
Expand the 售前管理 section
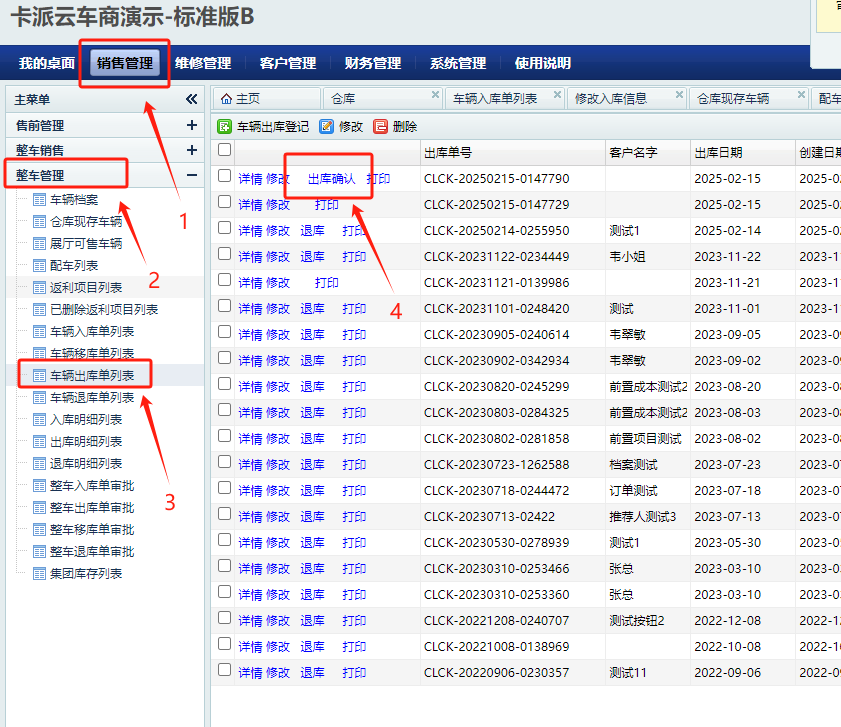pyautogui.click(x=191, y=125)
